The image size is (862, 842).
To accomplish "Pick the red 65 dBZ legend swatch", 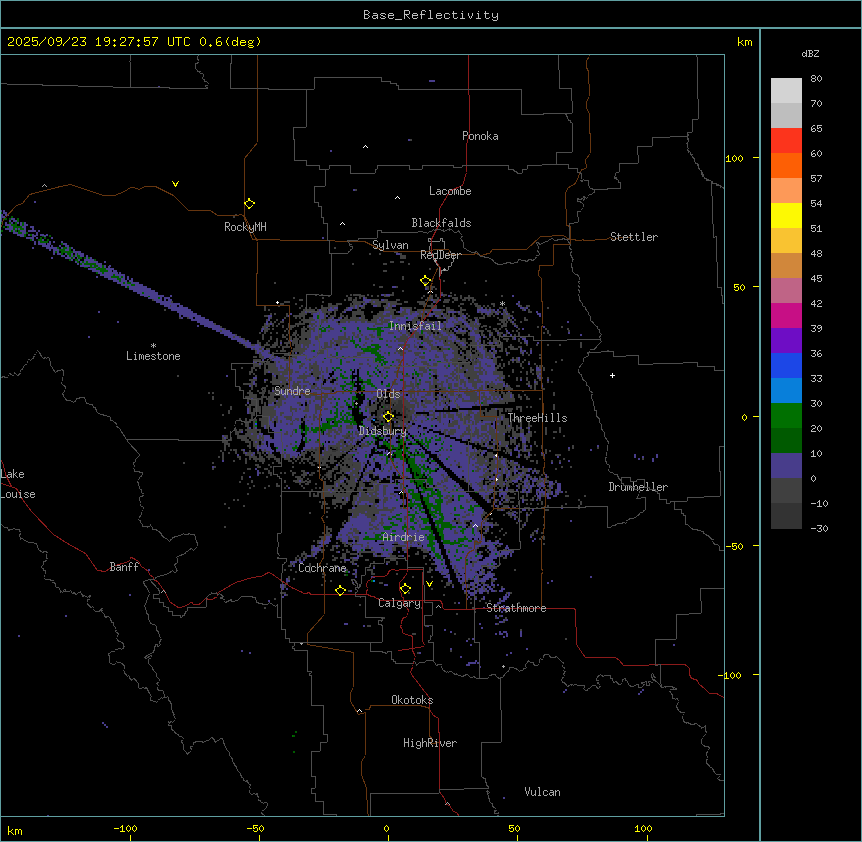I will click(x=786, y=140).
